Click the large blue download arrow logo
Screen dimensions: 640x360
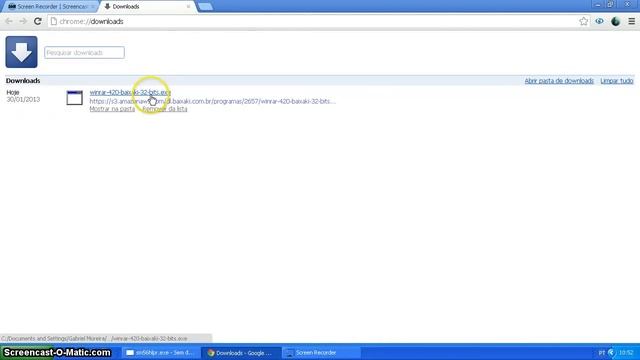(x=21, y=52)
